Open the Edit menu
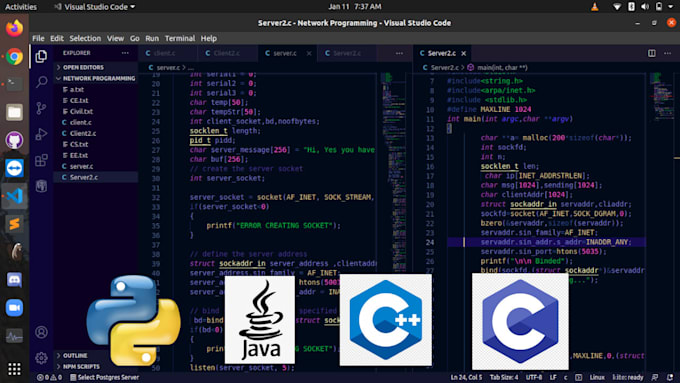This screenshot has width=680, height=383. pyautogui.click(x=57, y=38)
